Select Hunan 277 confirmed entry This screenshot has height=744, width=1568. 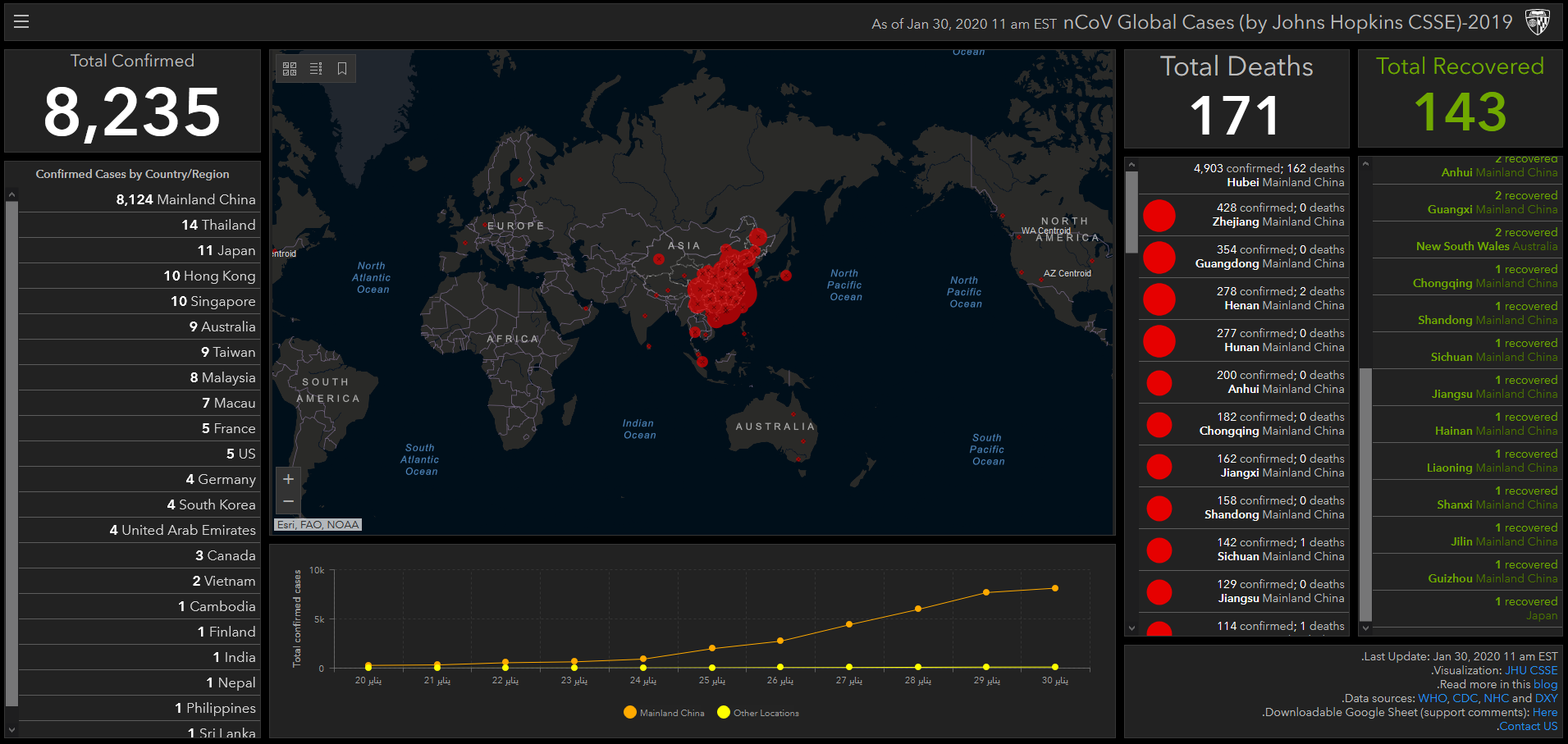point(1243,340)
